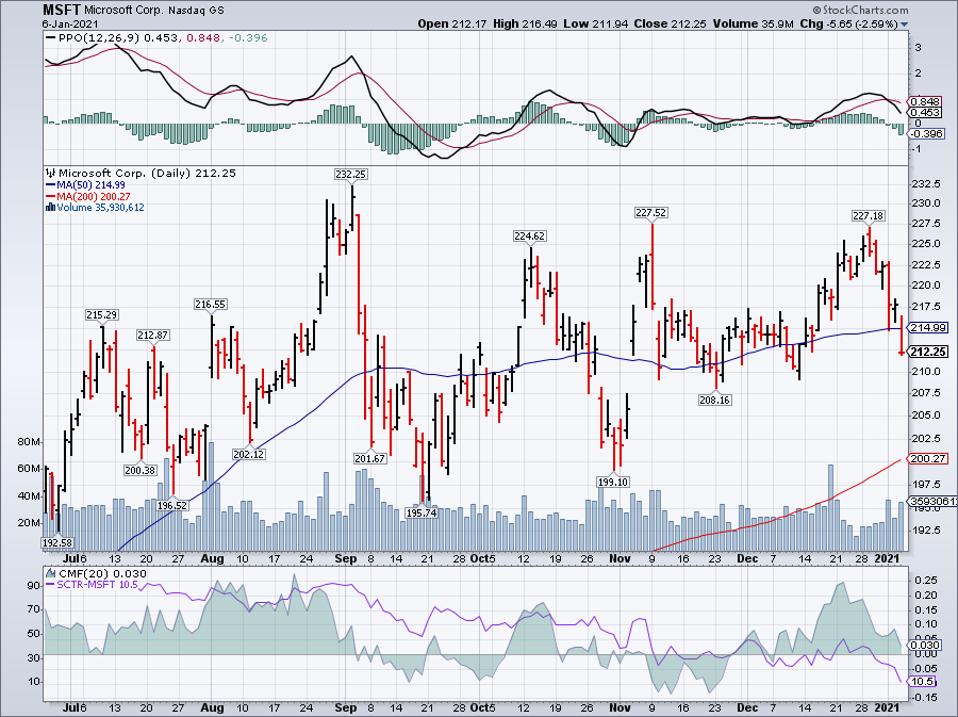Open the dropdown arrow beside Chg value
The height and width of the screenshot is (717, 958).
904,24
